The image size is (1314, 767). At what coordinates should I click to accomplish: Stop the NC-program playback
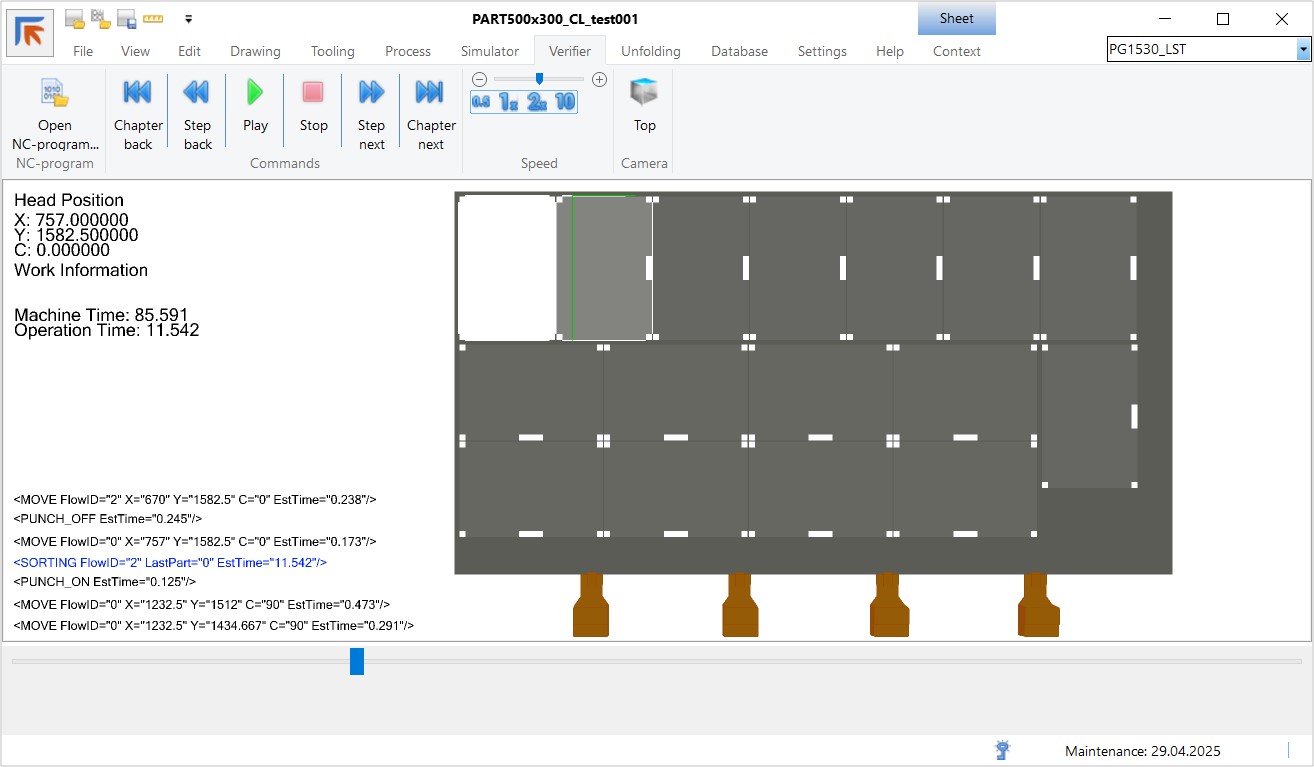(313, 94)
